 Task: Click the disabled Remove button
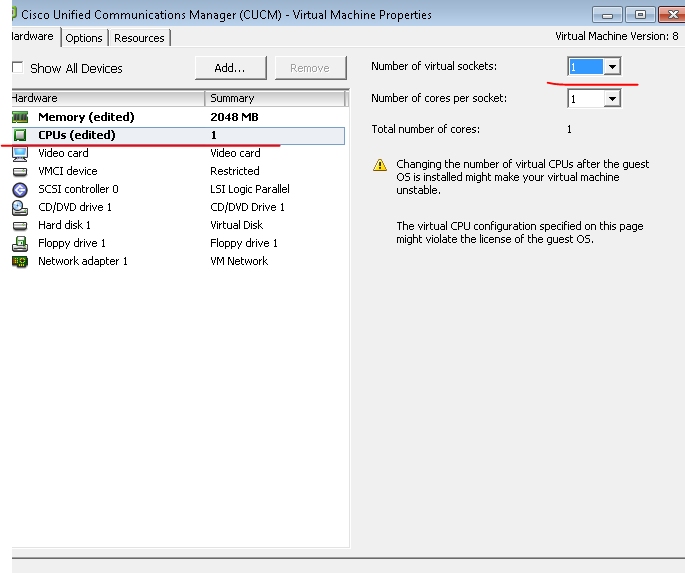point(310,68)
